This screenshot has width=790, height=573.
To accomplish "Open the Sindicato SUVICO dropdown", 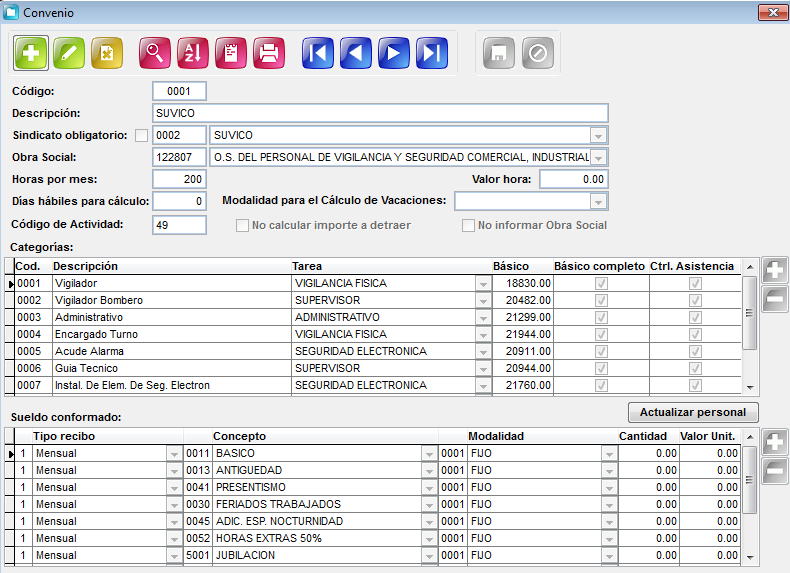I will point(598,136).
